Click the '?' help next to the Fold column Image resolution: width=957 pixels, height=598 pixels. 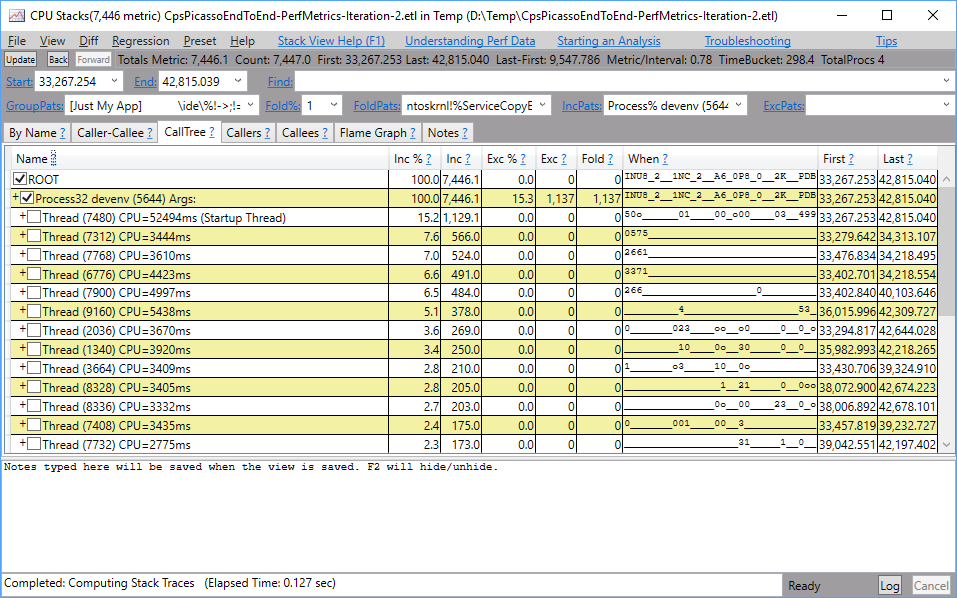click(x=611, y=159)
